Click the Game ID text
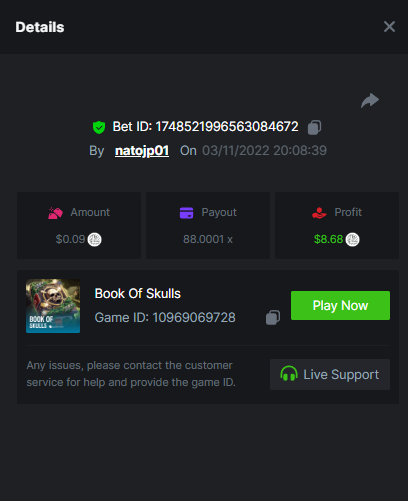 165,318
